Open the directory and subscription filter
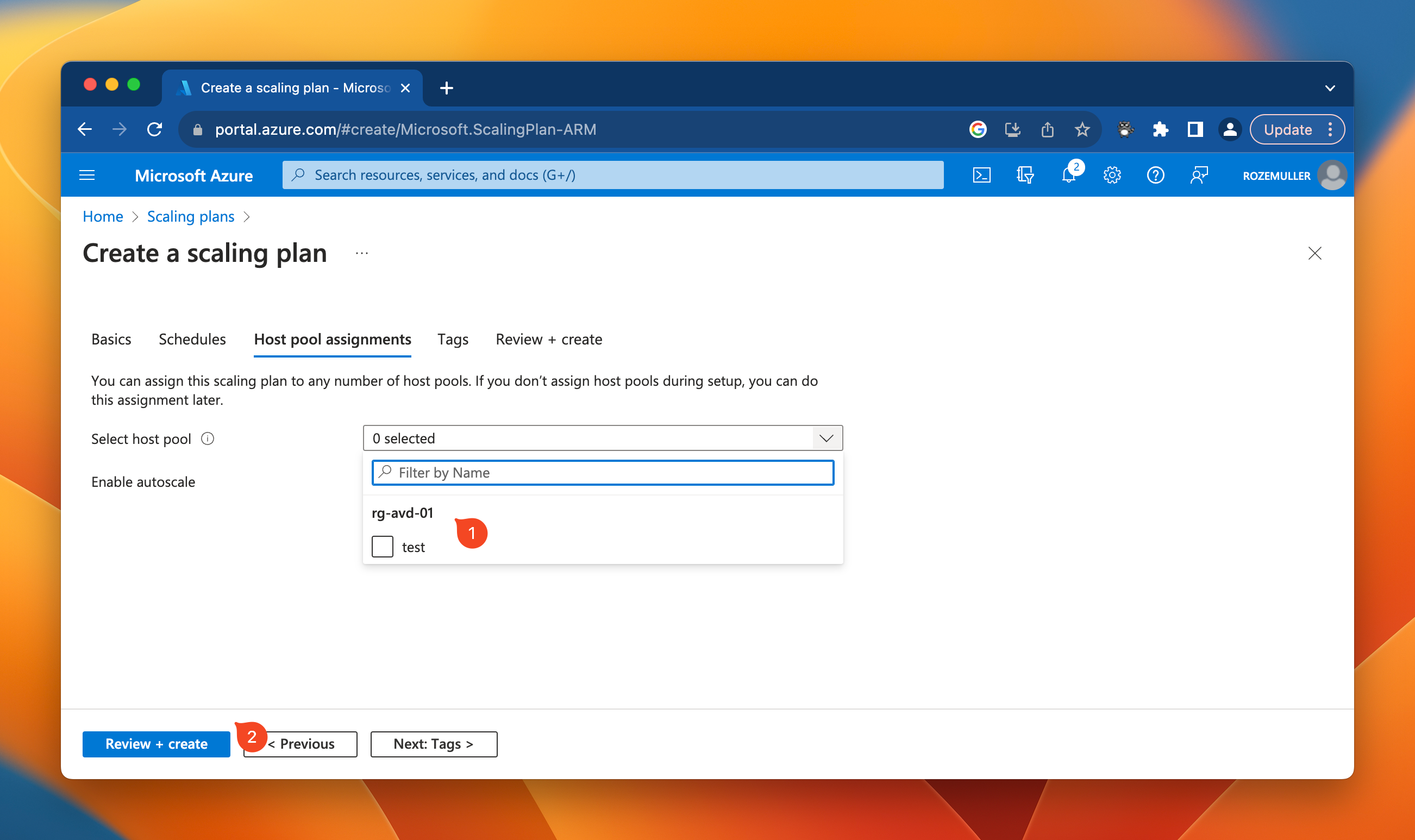The image size is (1415, 840). tap(1025, 175)
